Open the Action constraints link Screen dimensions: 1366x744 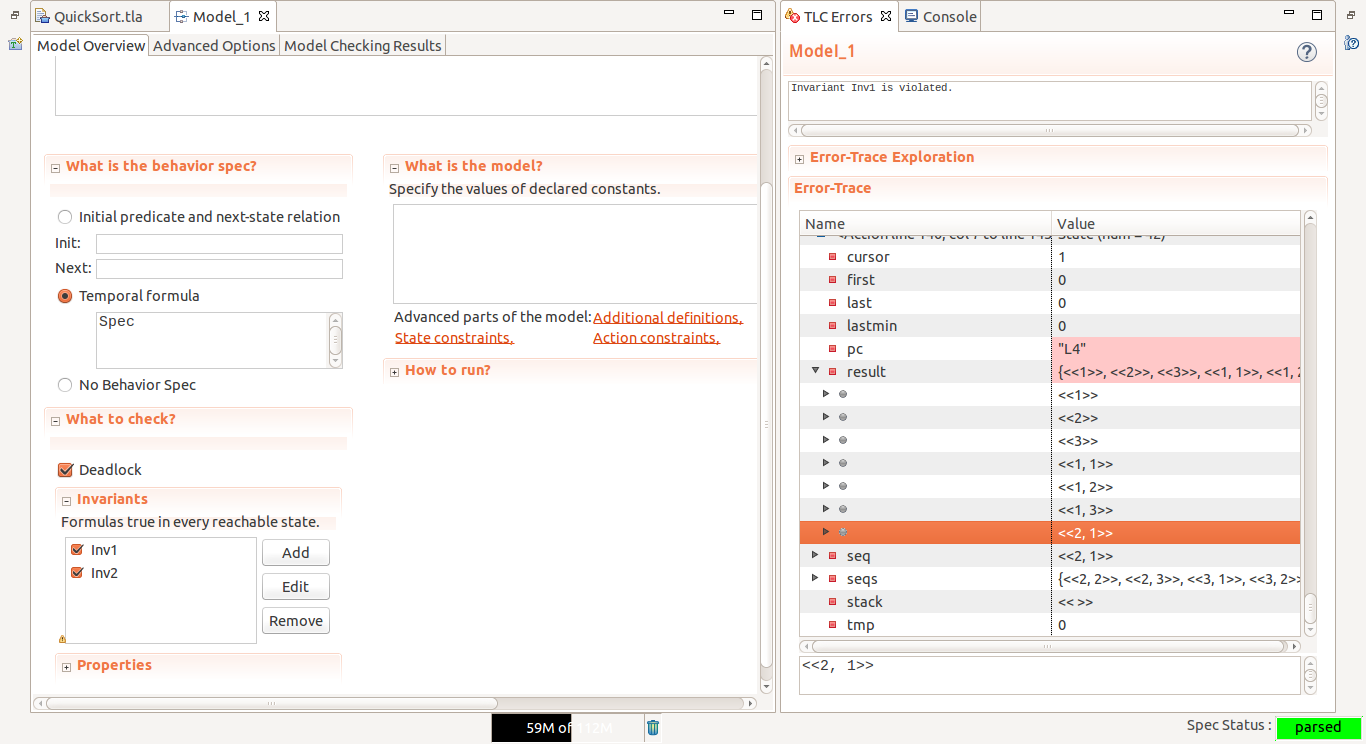click(656, 338)
